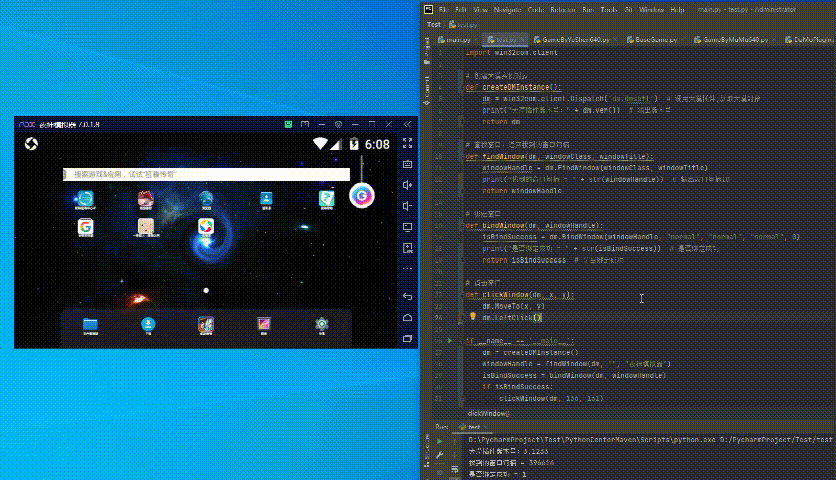Screen dimensions: 836x480
Task: Open the beige face app icon
Action: coord(146,228)
